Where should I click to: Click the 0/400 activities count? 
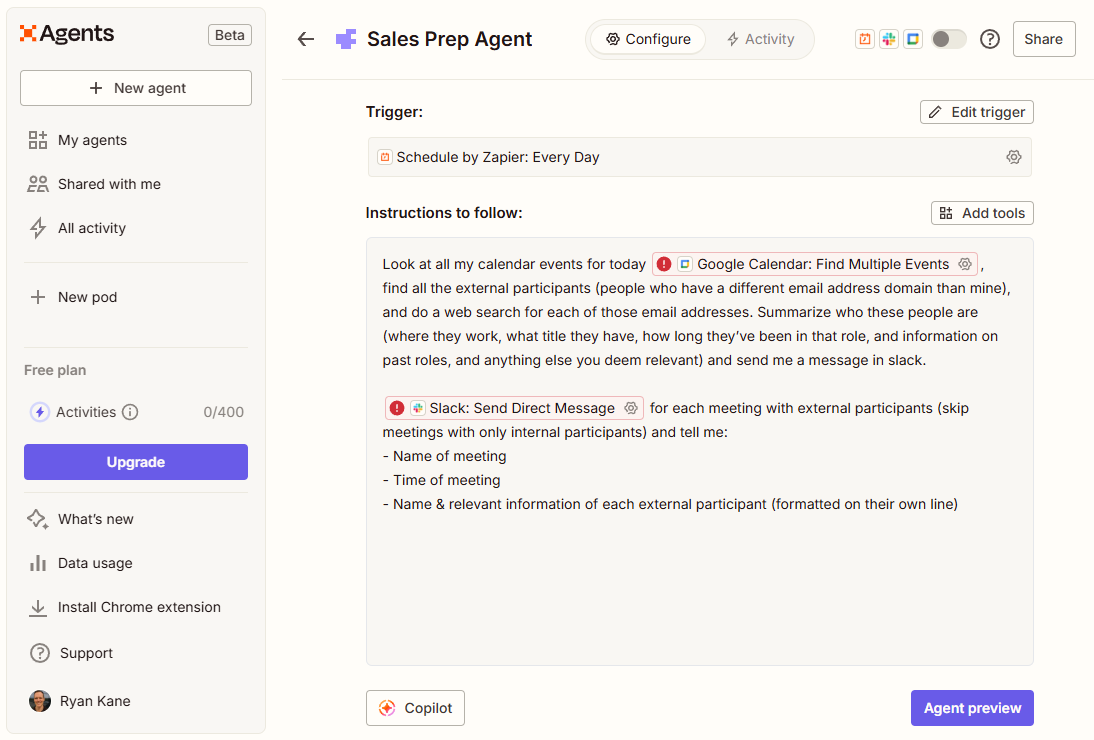(x=223, y=412)
